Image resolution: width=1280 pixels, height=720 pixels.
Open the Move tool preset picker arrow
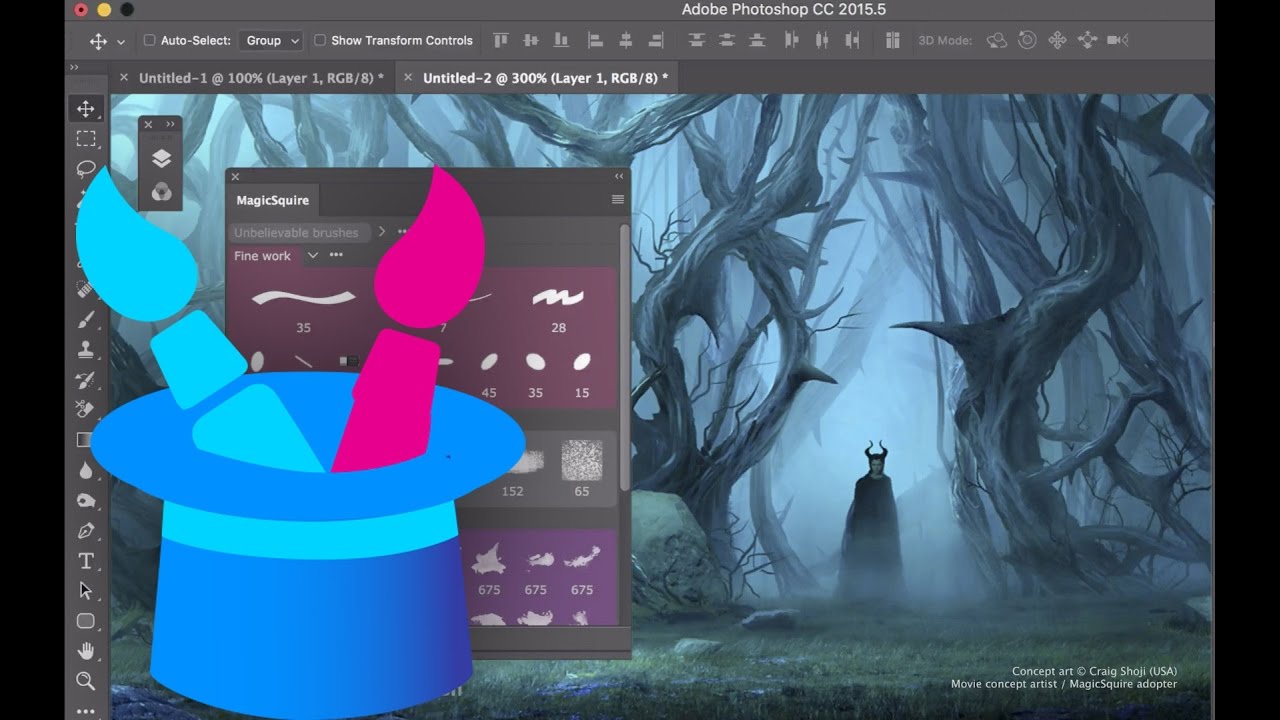(121, 42)
